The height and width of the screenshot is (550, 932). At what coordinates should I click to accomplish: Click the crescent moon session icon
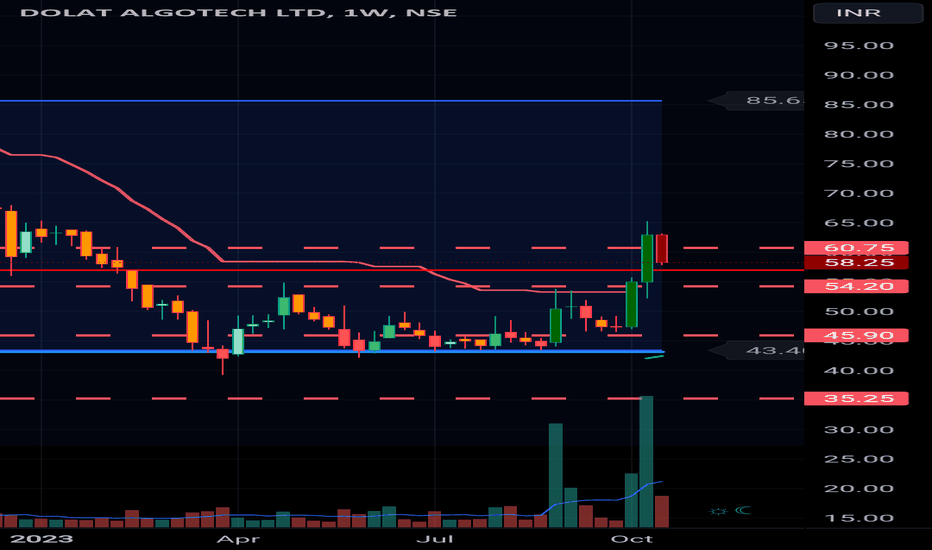pyautogui.click(x=743, y=510)
